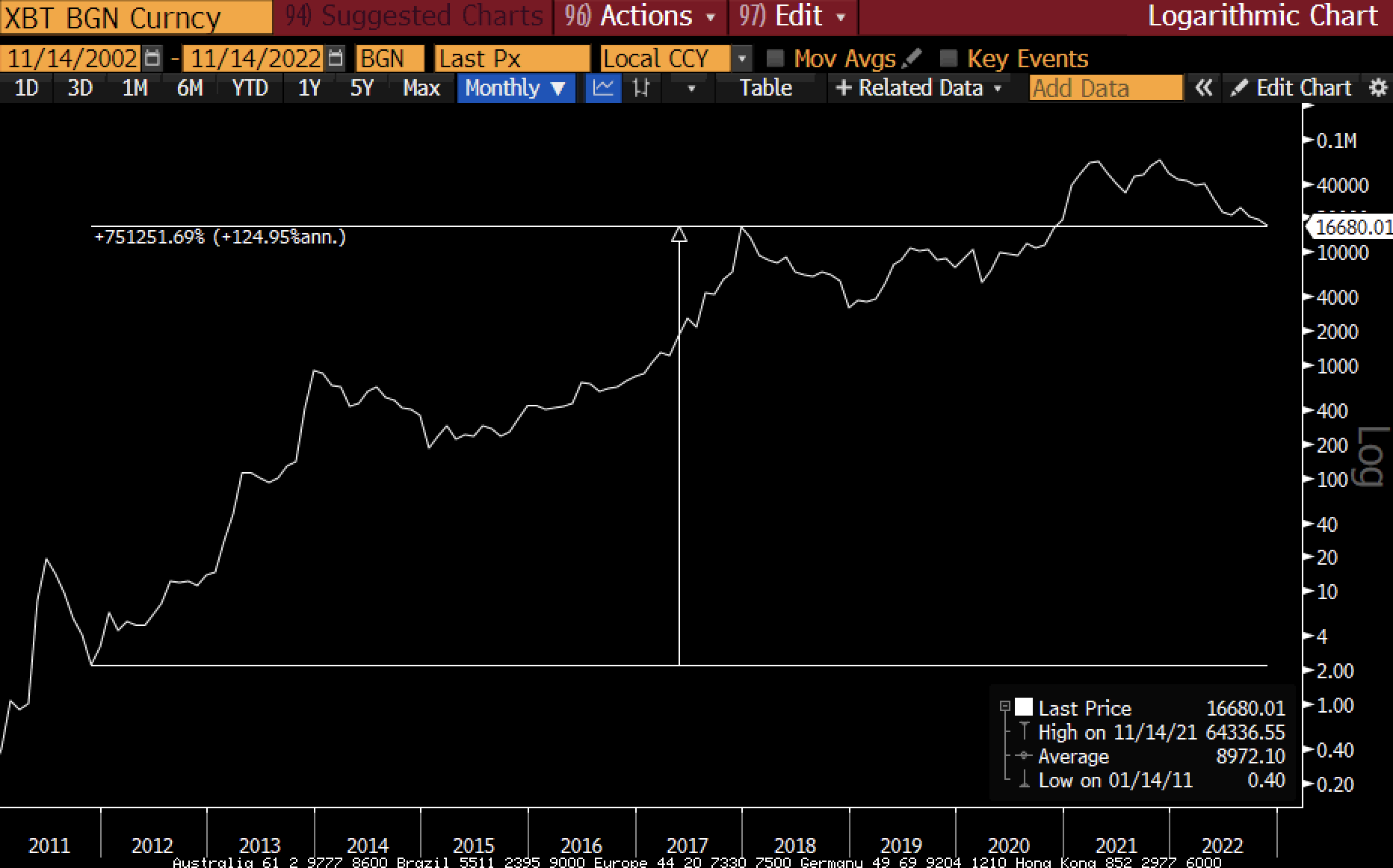Image resolution: width=1393 pixels, height=868 pixels.
Task: Click the 2011 year label on time axis
Action: (49, 846)
